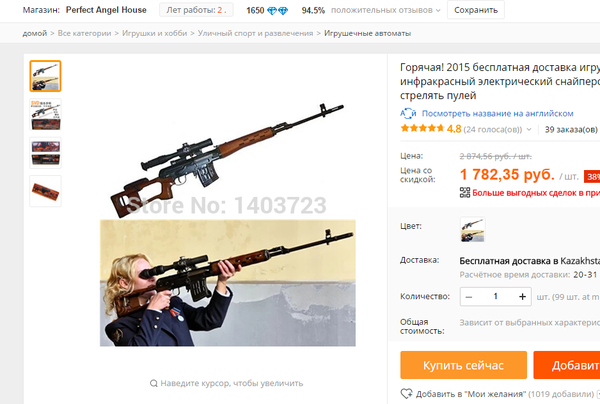View the title in English link
The image size is (600, 404).
click(497, 113)
